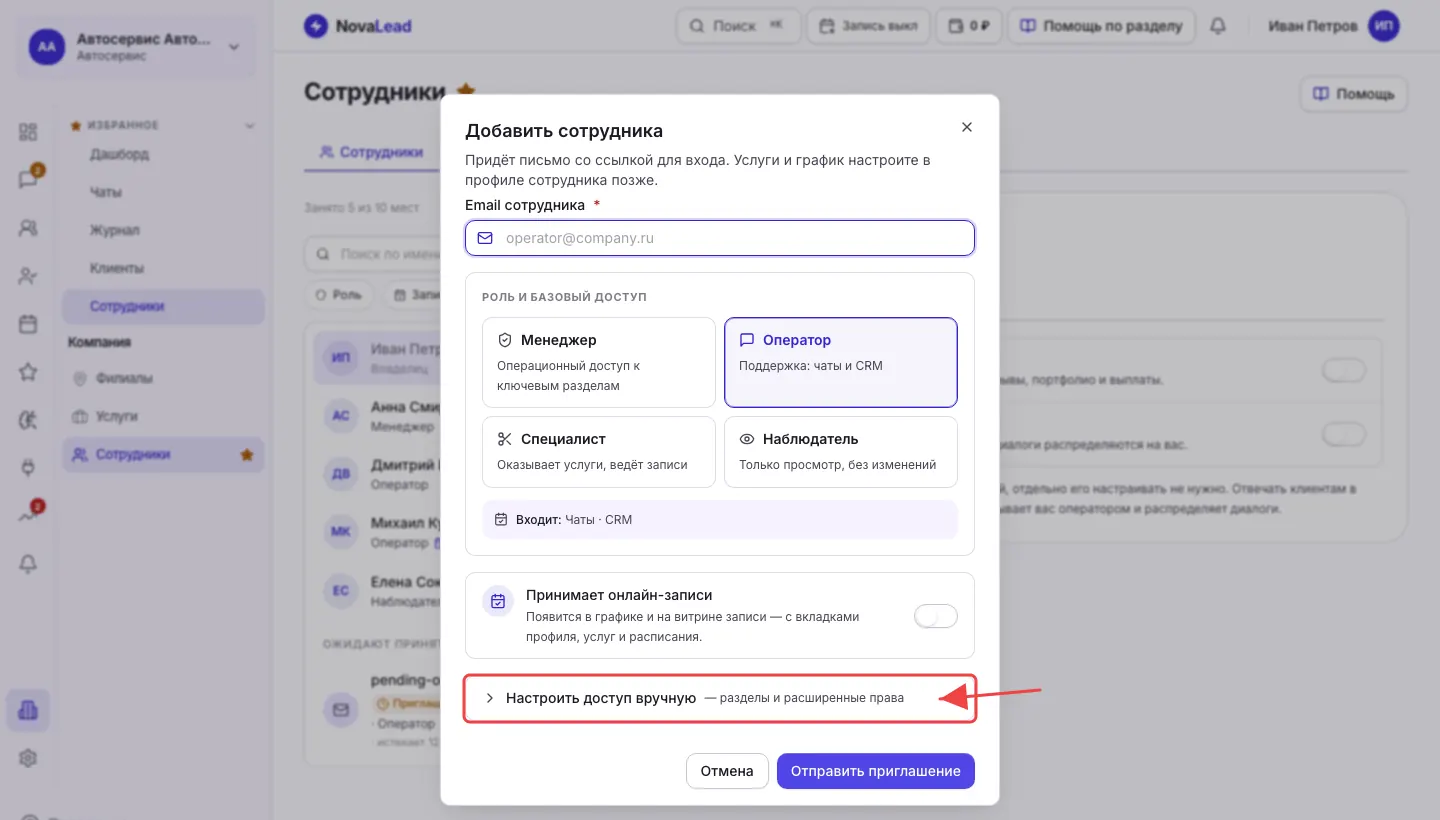
Task: Click the envelope icon in email field
Action: point(485,238)
